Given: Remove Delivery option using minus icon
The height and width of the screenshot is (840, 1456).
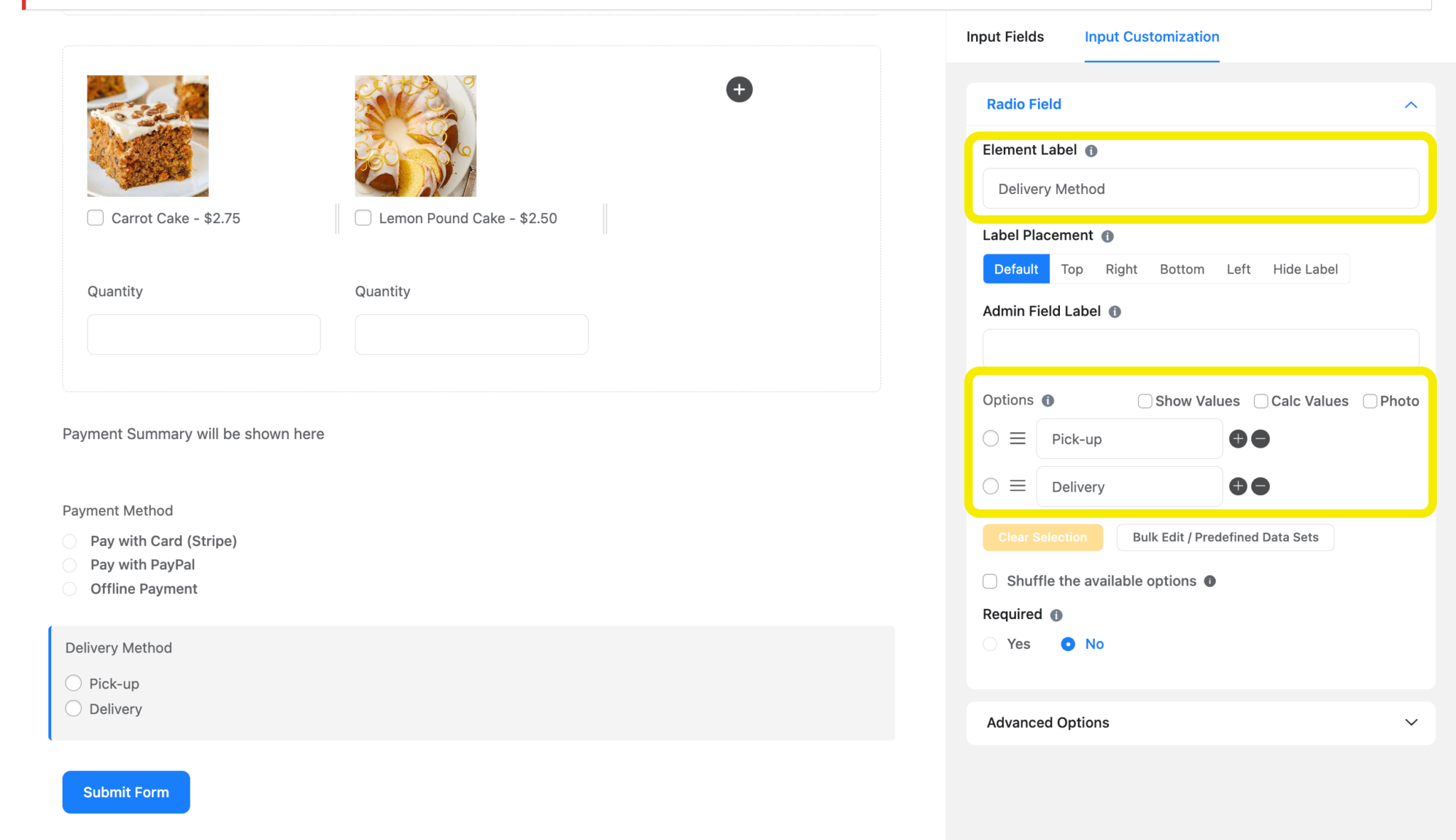Looking at the screenshot, I should 1260,486.
